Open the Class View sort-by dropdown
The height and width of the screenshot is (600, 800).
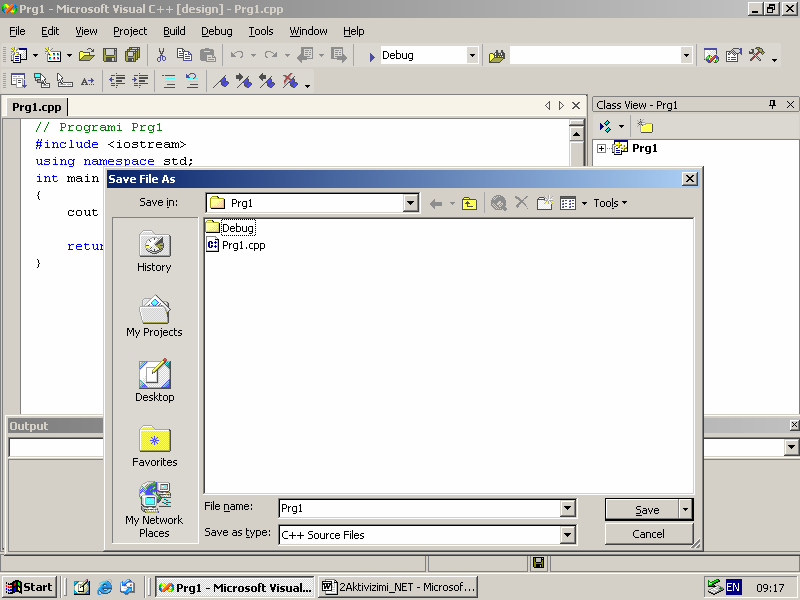(x=621, y=126)
